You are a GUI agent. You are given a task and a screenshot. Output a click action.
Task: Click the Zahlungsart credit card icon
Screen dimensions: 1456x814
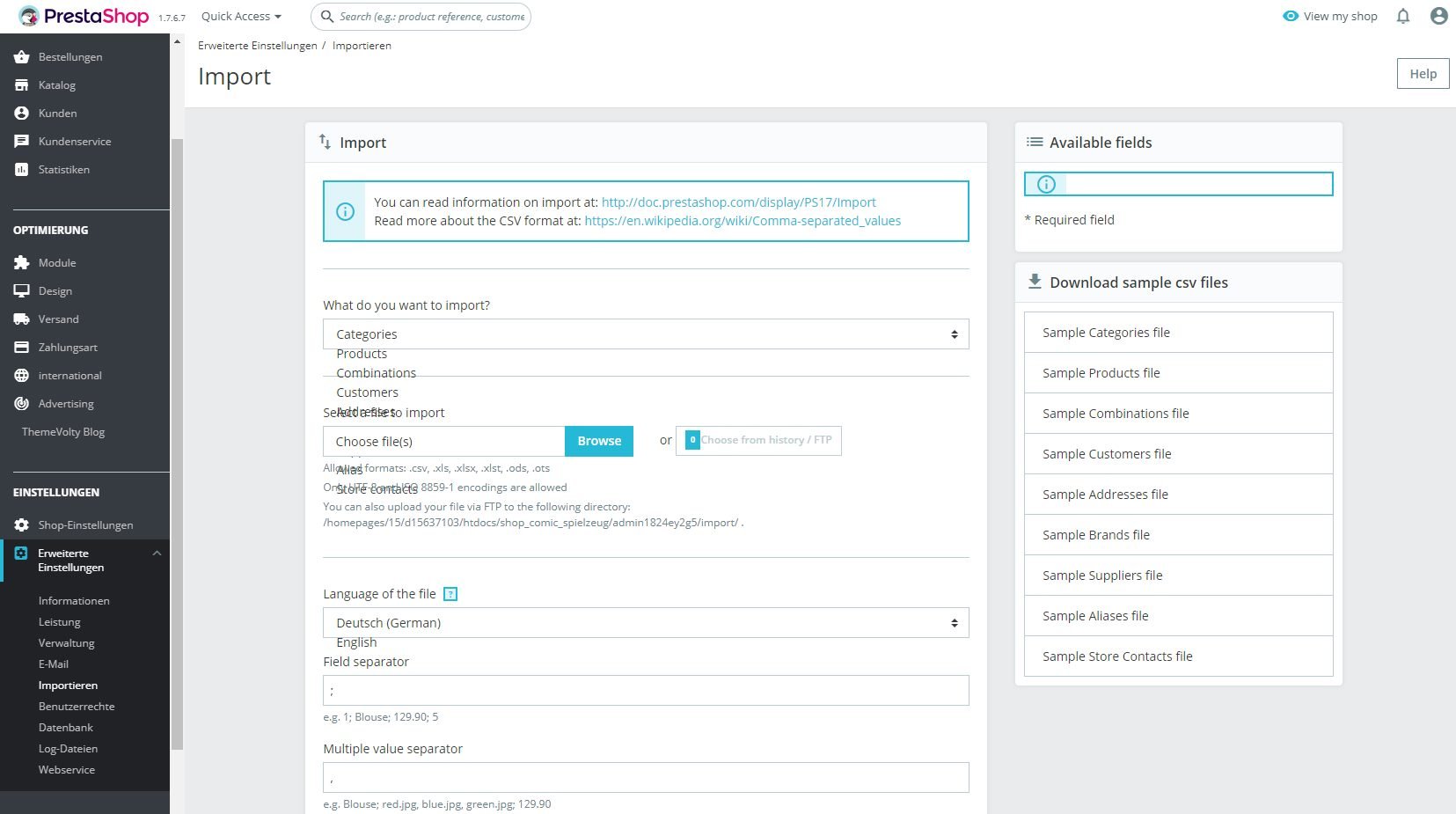click(22, 348)
